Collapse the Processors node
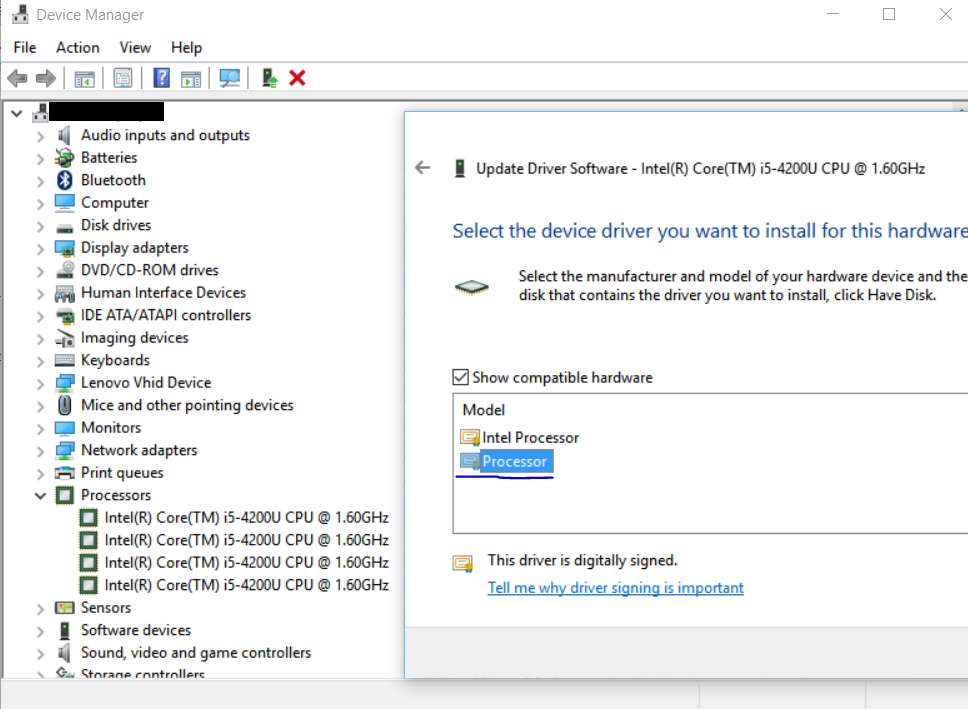The image size is (968, 709). 40,495
